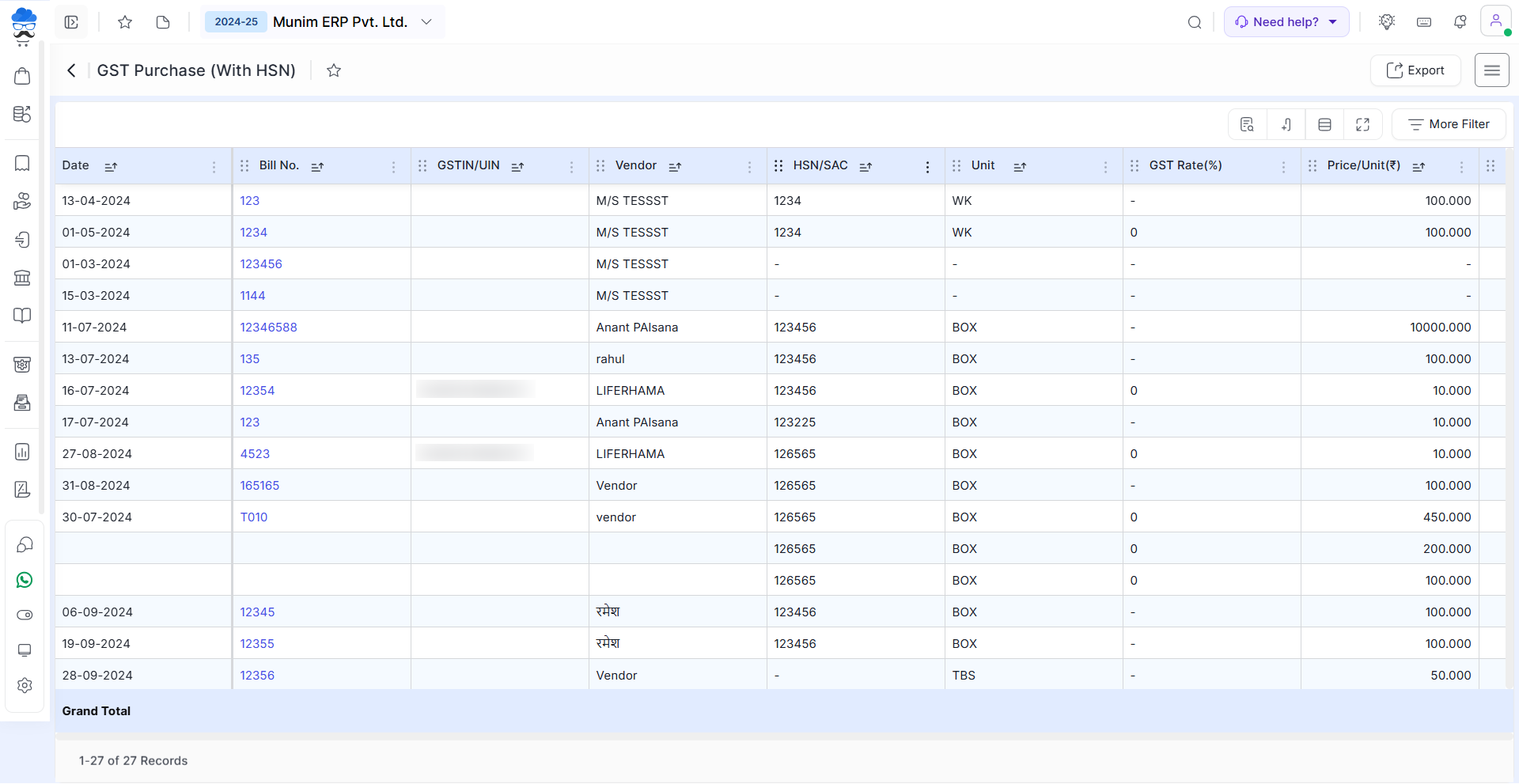The width and height of the screenshot is (1519, 784).
Task: Click the search magnifier icon
Action: pyautogui.click(x=1195, y=22)
